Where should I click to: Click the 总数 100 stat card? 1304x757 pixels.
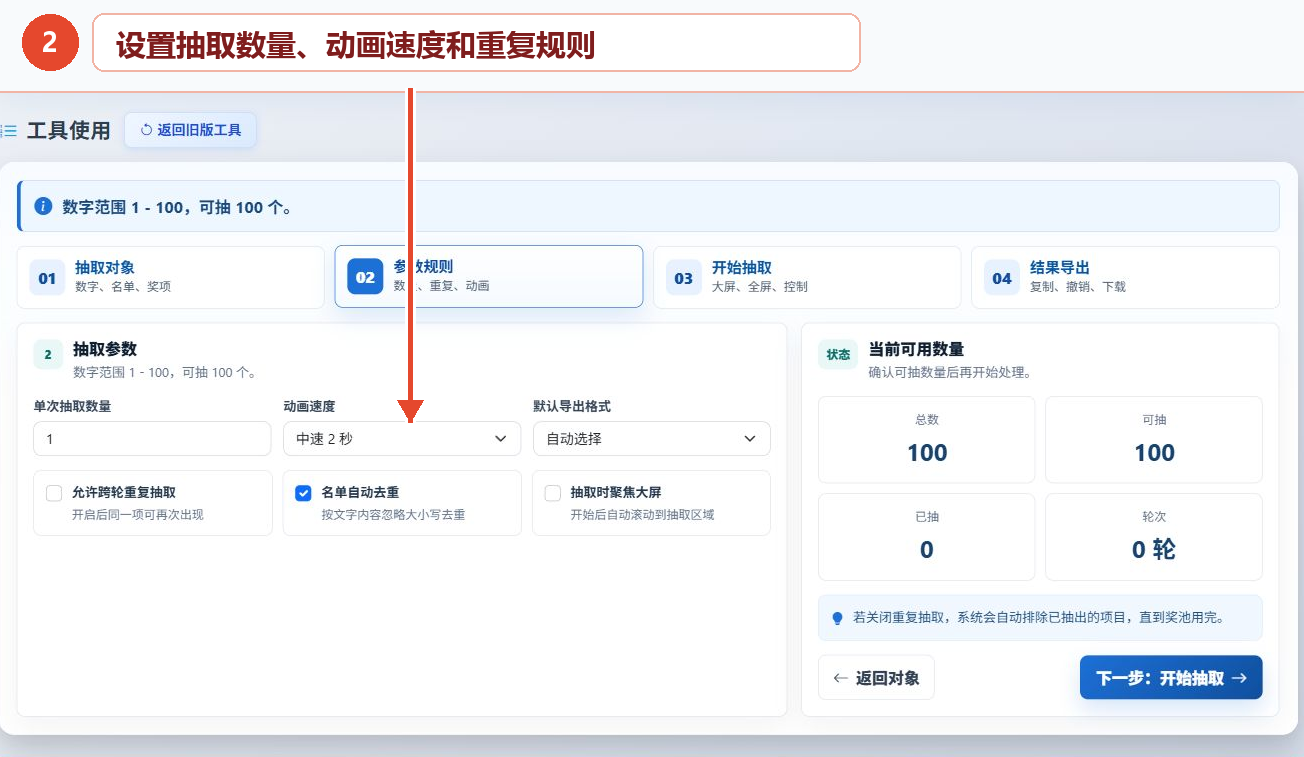click(x=927, y=440)
